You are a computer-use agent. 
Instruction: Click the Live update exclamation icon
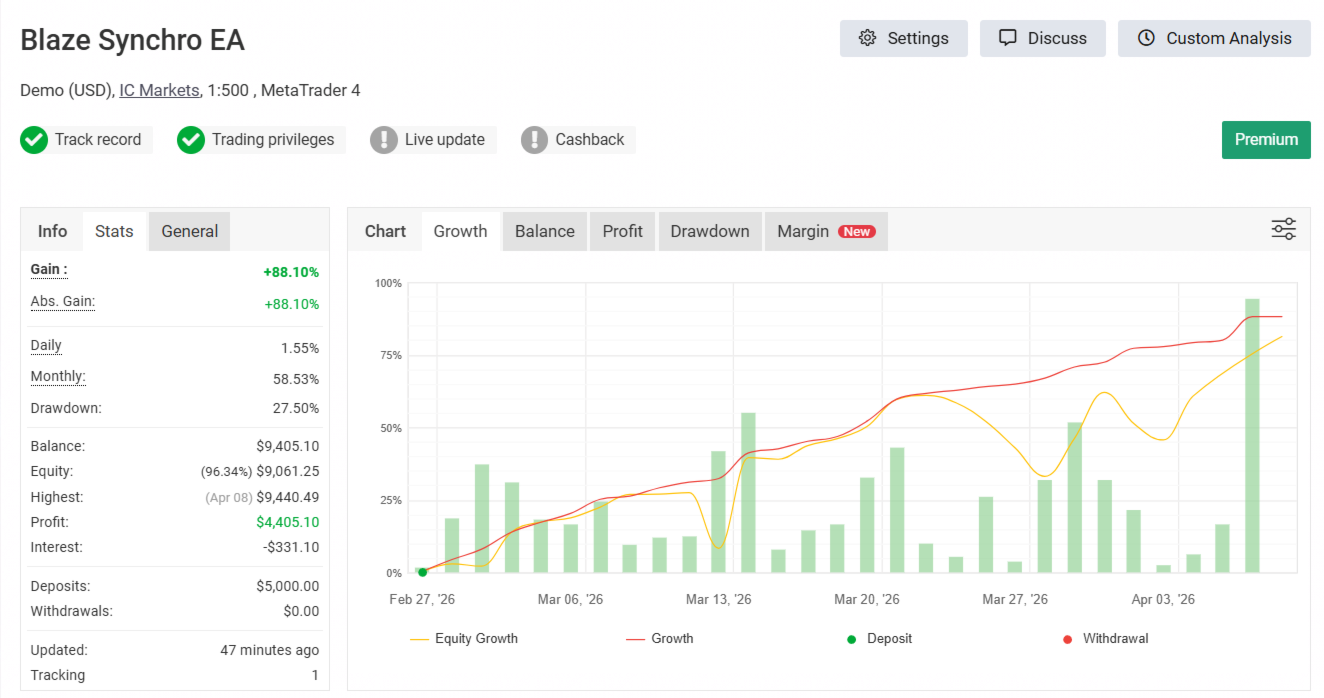(384, 140)
